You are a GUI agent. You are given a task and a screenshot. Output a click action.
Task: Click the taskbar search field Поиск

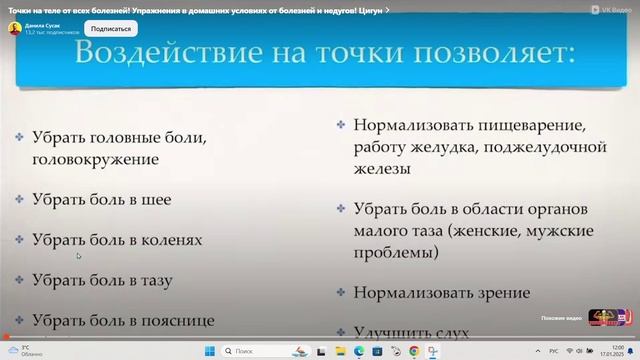(265, 351)
